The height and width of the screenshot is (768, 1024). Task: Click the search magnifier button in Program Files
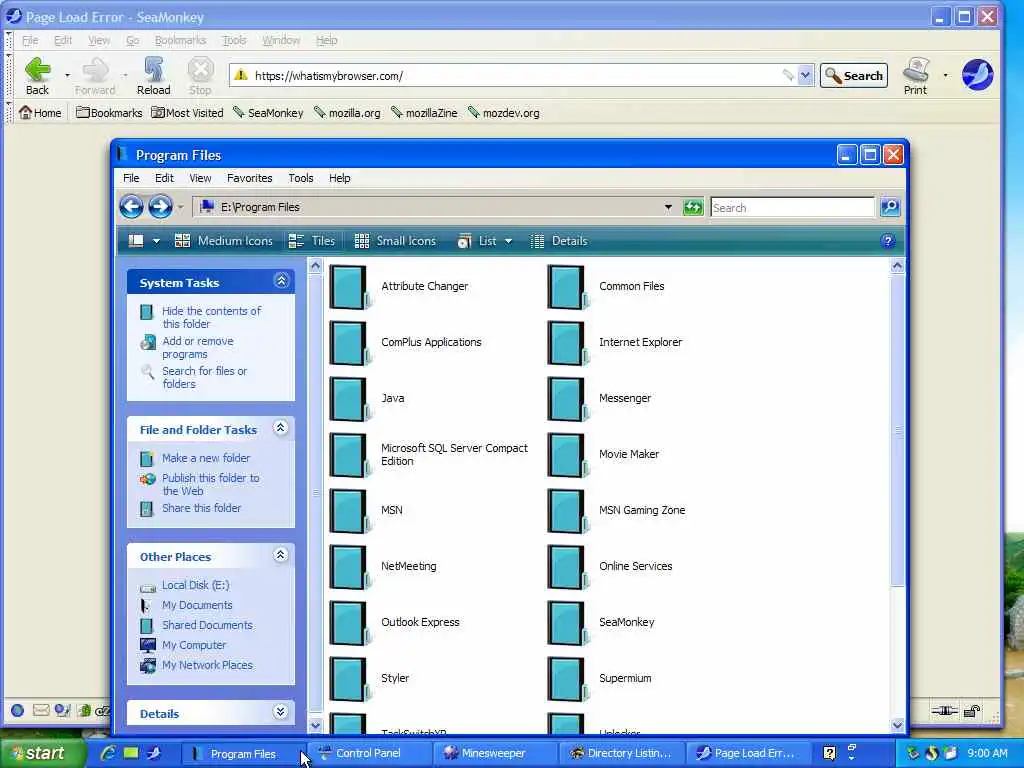tap(890, 208)
